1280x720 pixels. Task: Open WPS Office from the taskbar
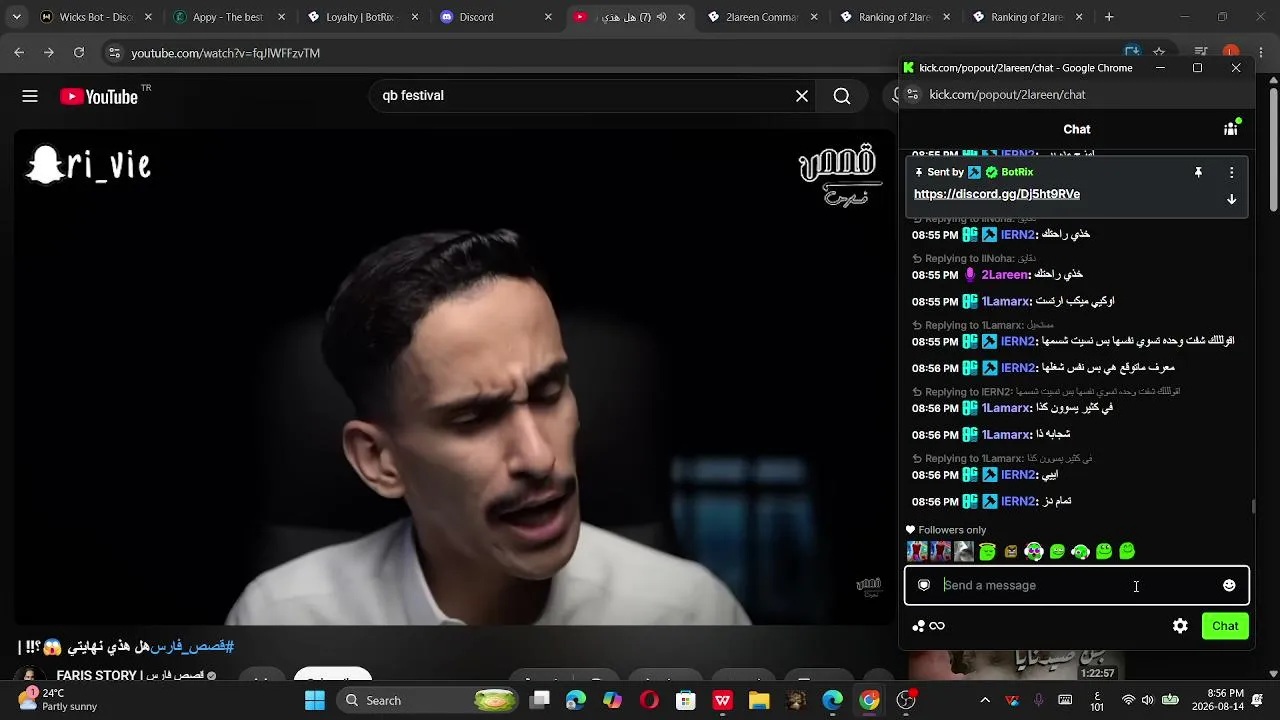point(722,700)
